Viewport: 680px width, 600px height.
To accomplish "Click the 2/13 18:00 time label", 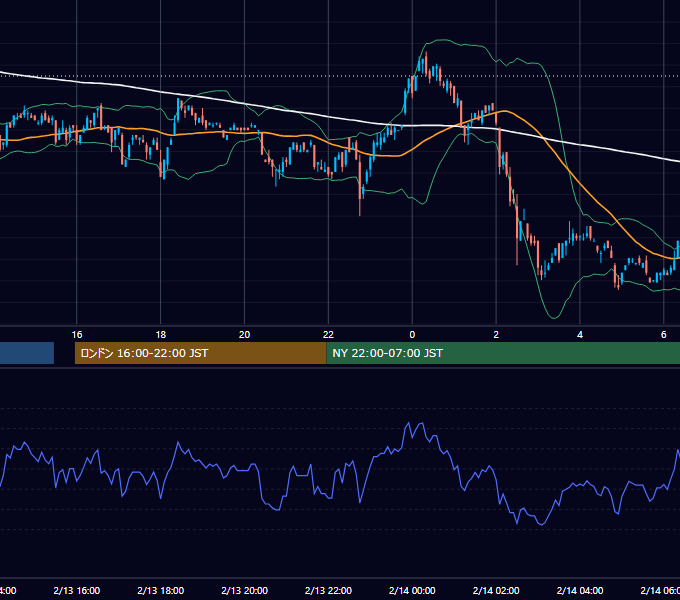I will click(160, 590).
